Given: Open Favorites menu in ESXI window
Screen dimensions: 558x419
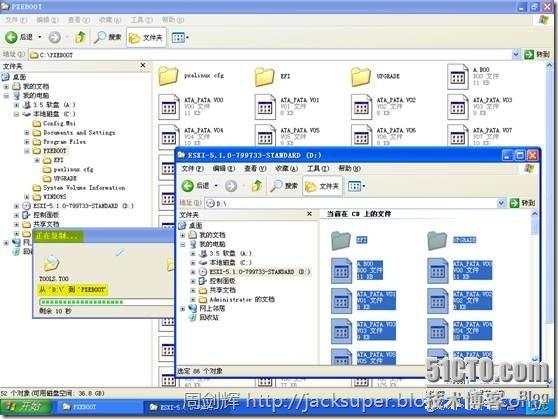Looking at the screenshot, I should click(286, 168).
